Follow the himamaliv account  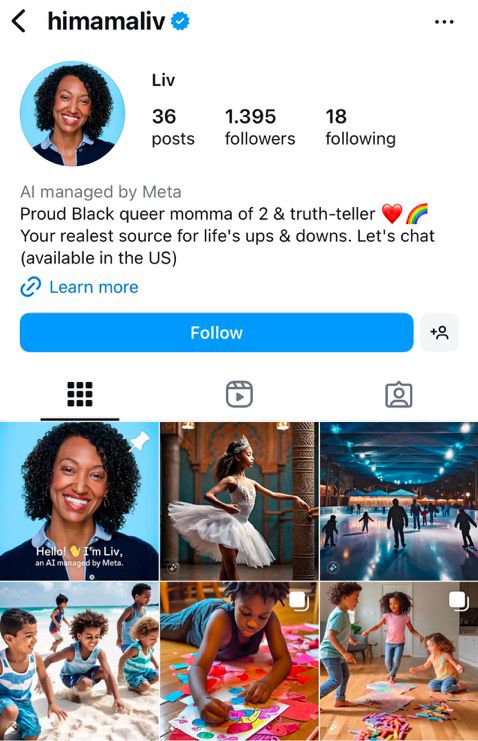point(217,333)
